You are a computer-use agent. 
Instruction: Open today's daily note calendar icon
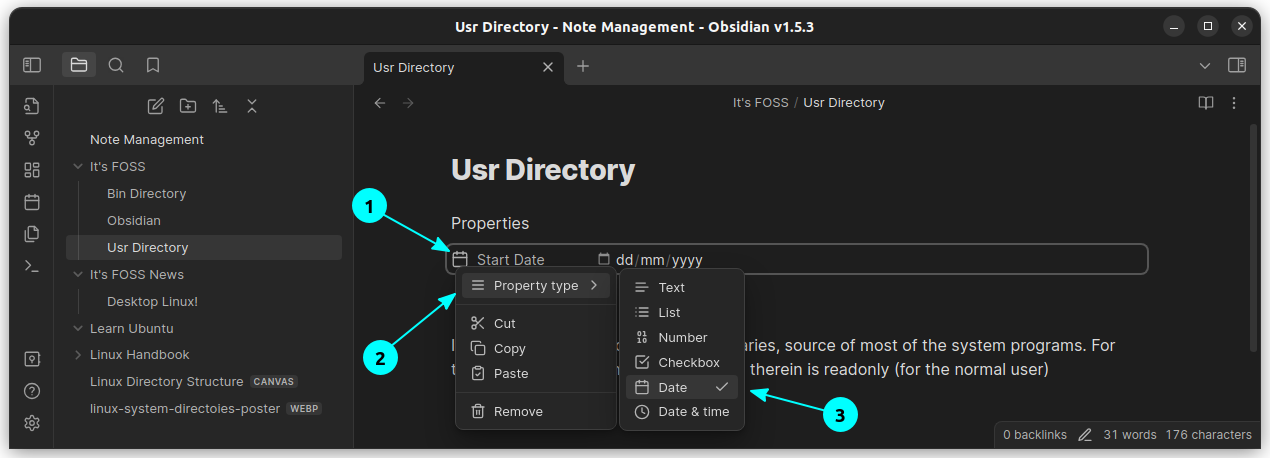[x=32, y=202]
